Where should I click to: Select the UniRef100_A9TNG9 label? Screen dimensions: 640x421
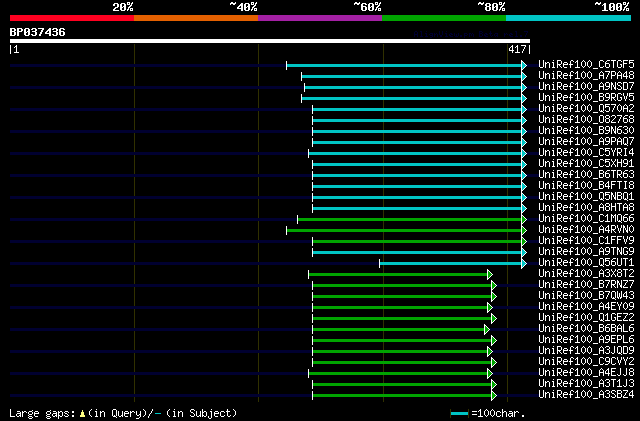(x=586, y=252)
